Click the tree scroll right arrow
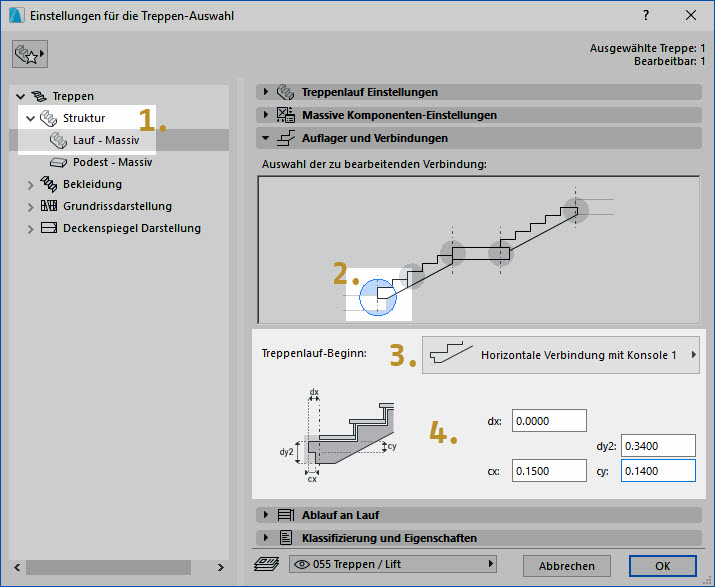 [221, 567]
